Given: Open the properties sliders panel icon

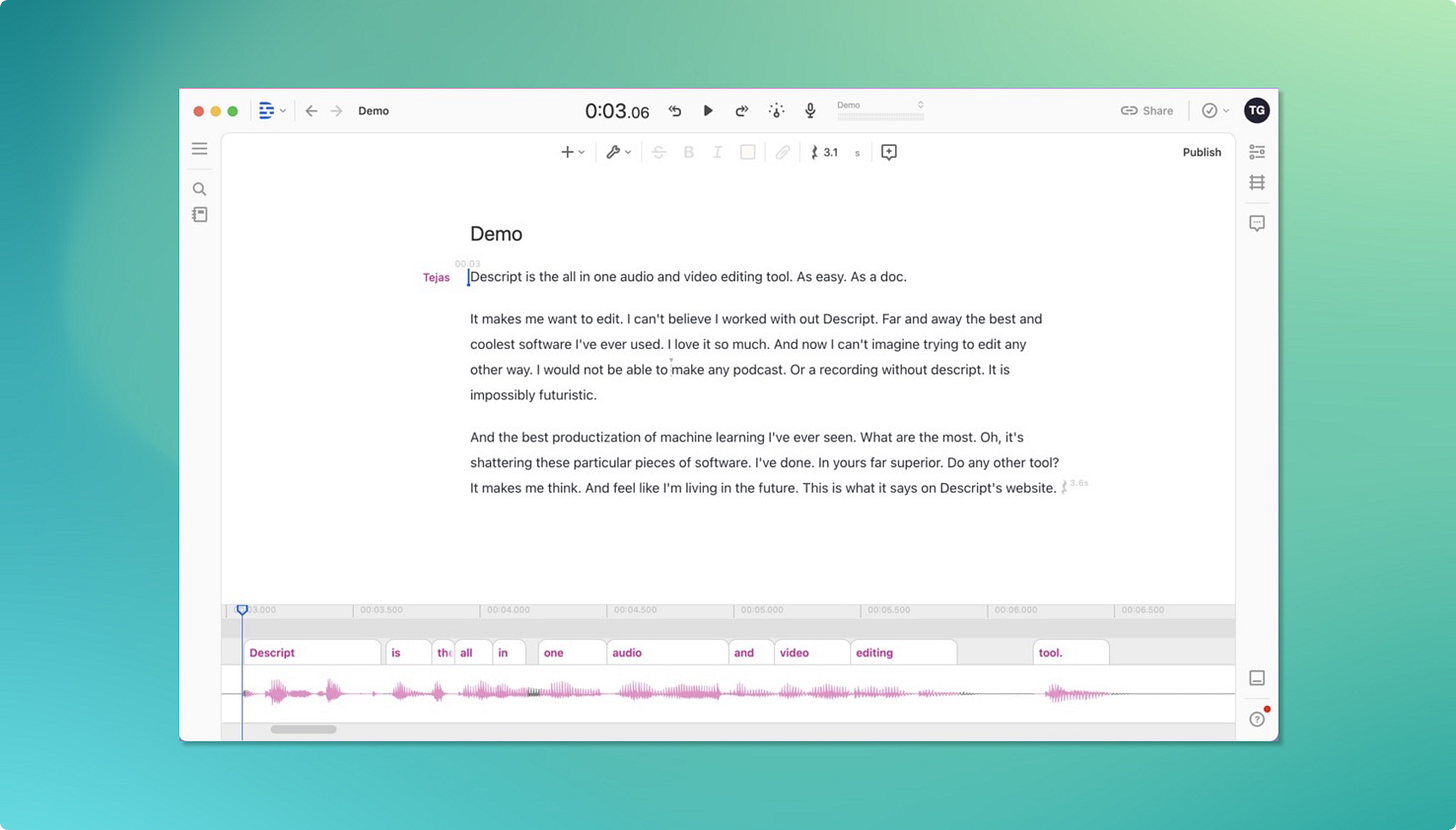Looking at the screenshot, I should [x=1257, y=152].
